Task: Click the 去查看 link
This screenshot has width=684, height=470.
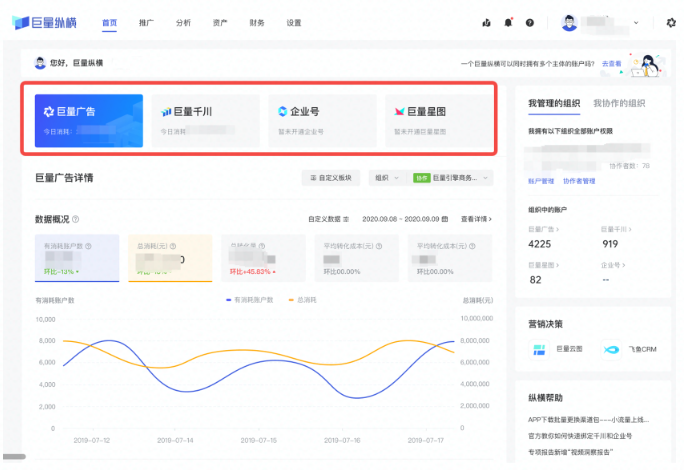Action: (611, 64)
